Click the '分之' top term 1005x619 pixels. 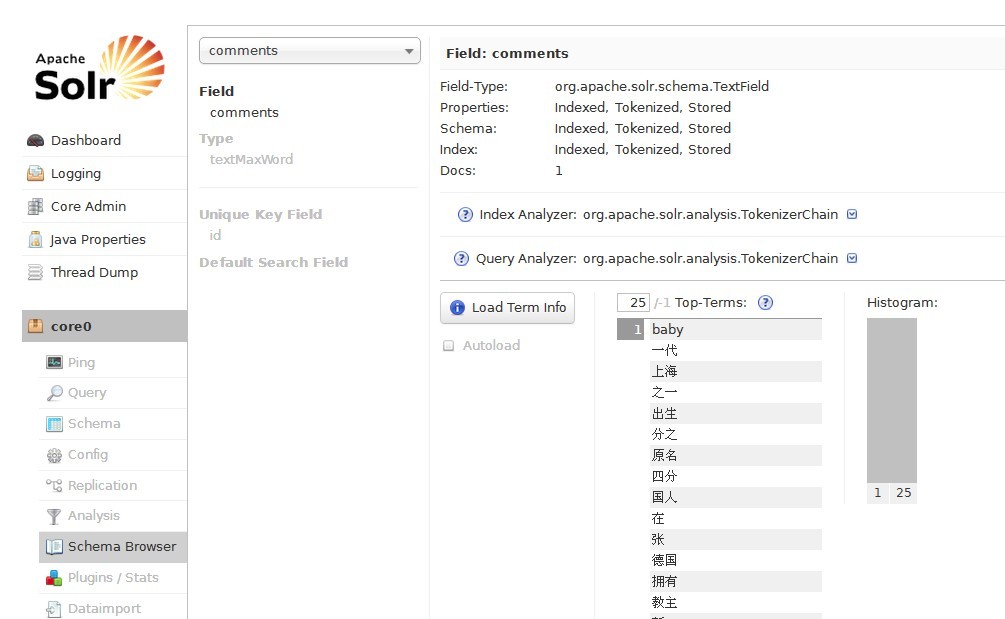[x=665, y=434]
